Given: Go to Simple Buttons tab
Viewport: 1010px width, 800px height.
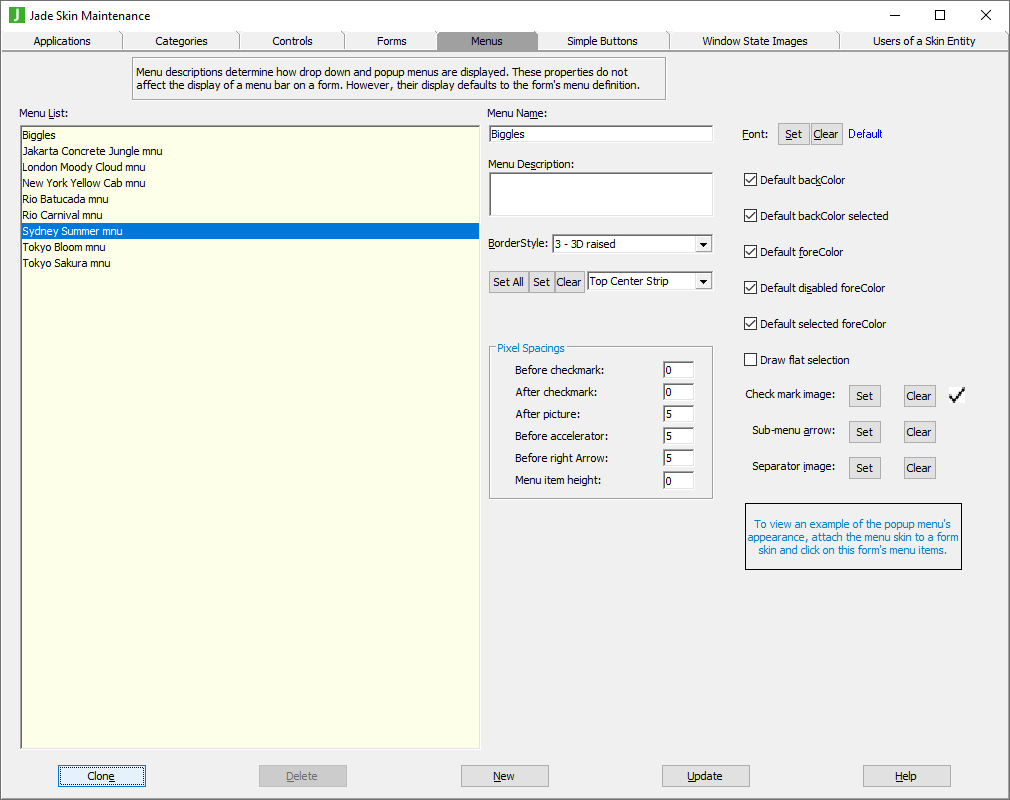Looking at the screenshot, I should pos(602,41).
